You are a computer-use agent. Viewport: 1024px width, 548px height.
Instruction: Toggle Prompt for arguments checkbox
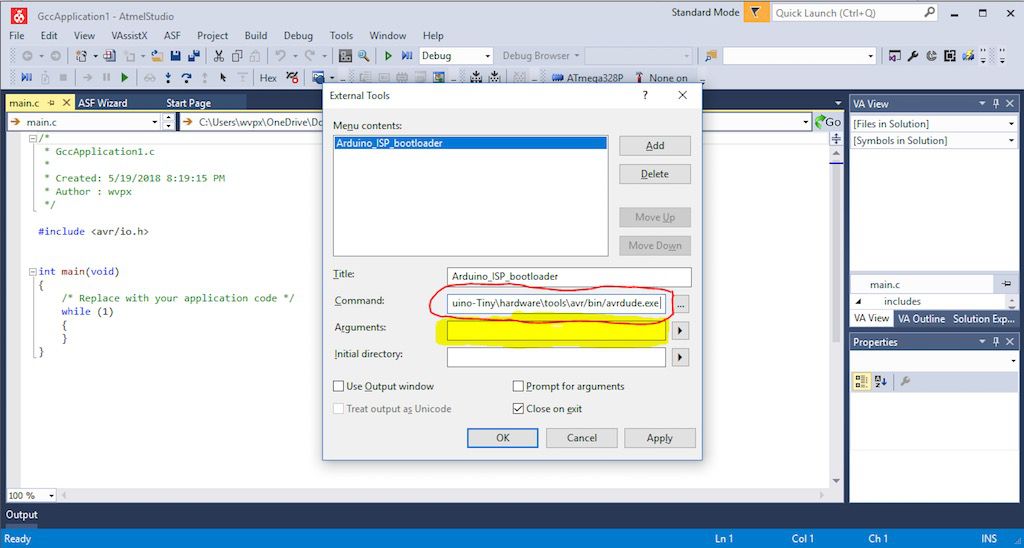coord(519,386)
